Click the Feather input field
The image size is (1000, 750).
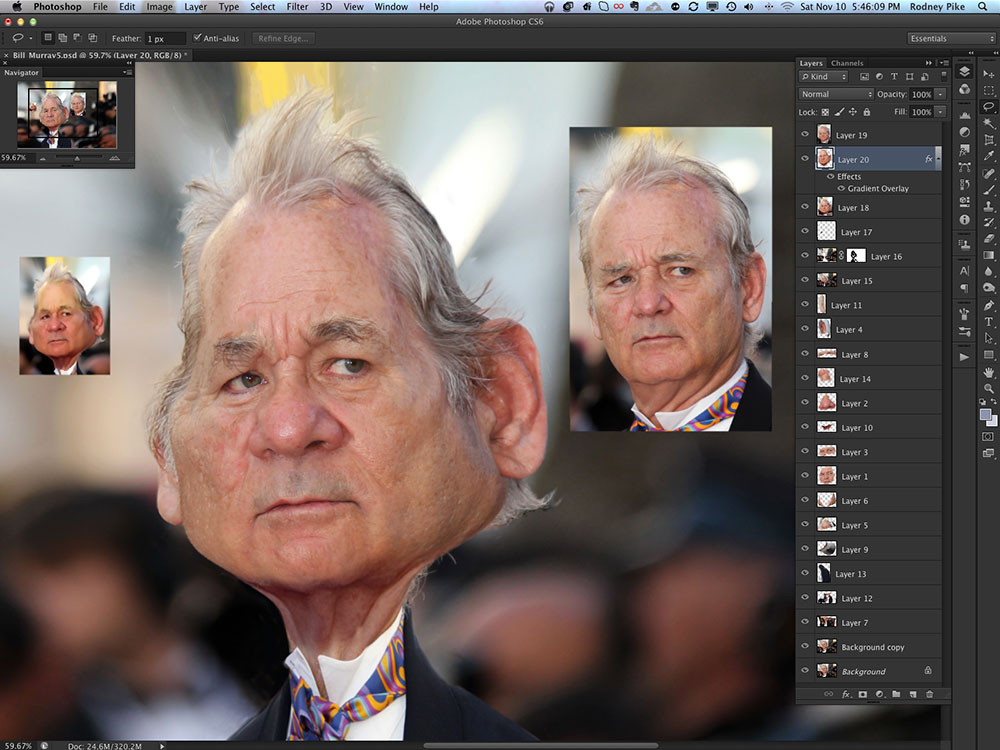[x=165, y=38]
